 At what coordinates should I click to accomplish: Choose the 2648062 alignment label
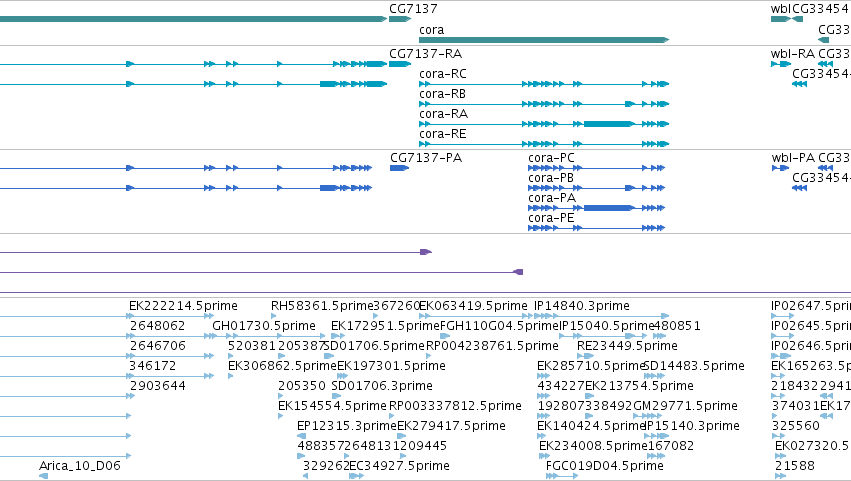[157, 326]
